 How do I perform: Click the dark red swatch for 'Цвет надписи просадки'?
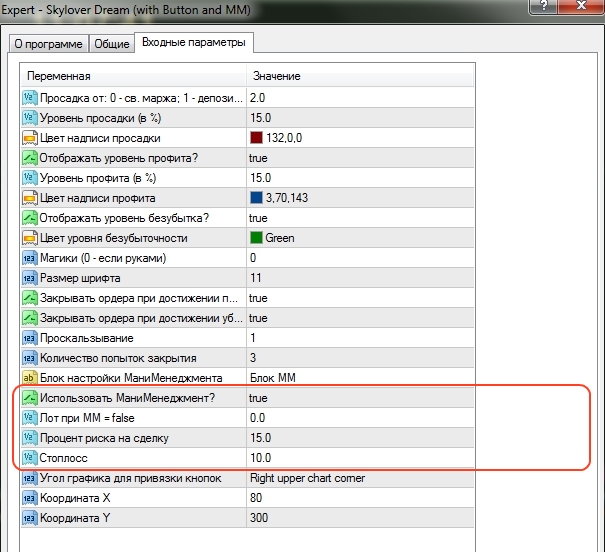tap(256, 138)
